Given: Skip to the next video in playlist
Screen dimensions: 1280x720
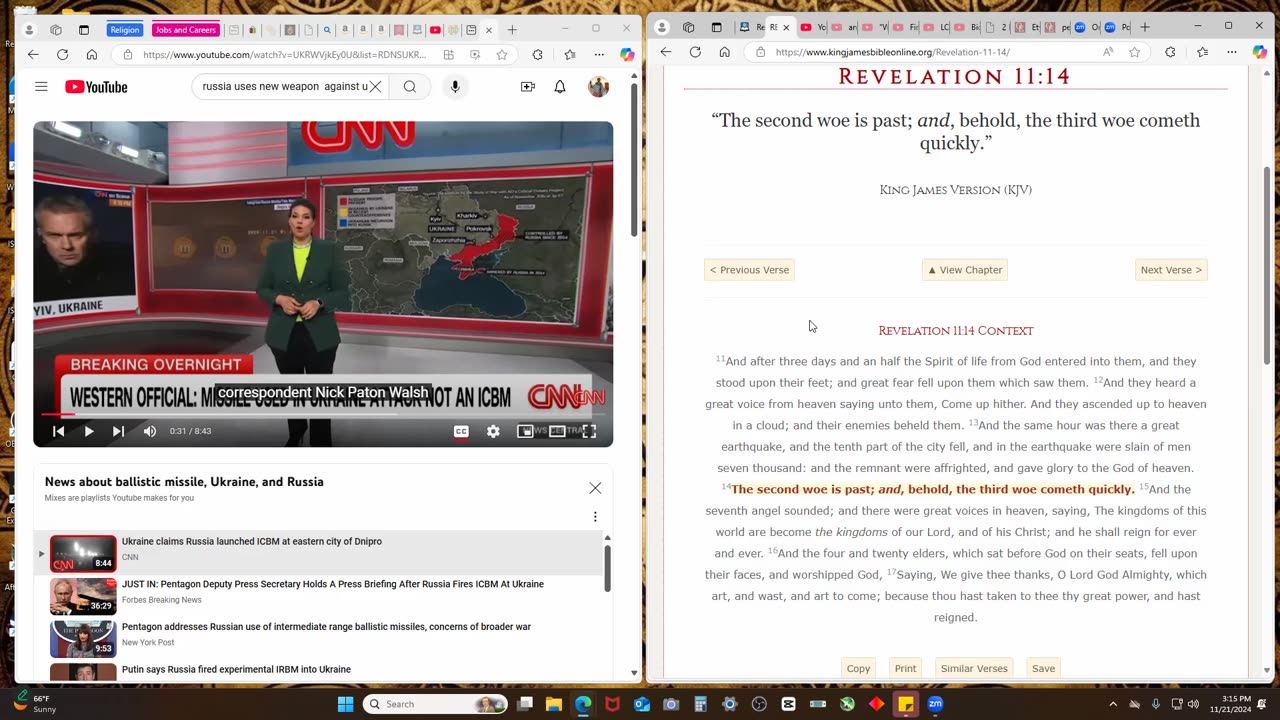Looking at the screenshot, I should [118, 431].
